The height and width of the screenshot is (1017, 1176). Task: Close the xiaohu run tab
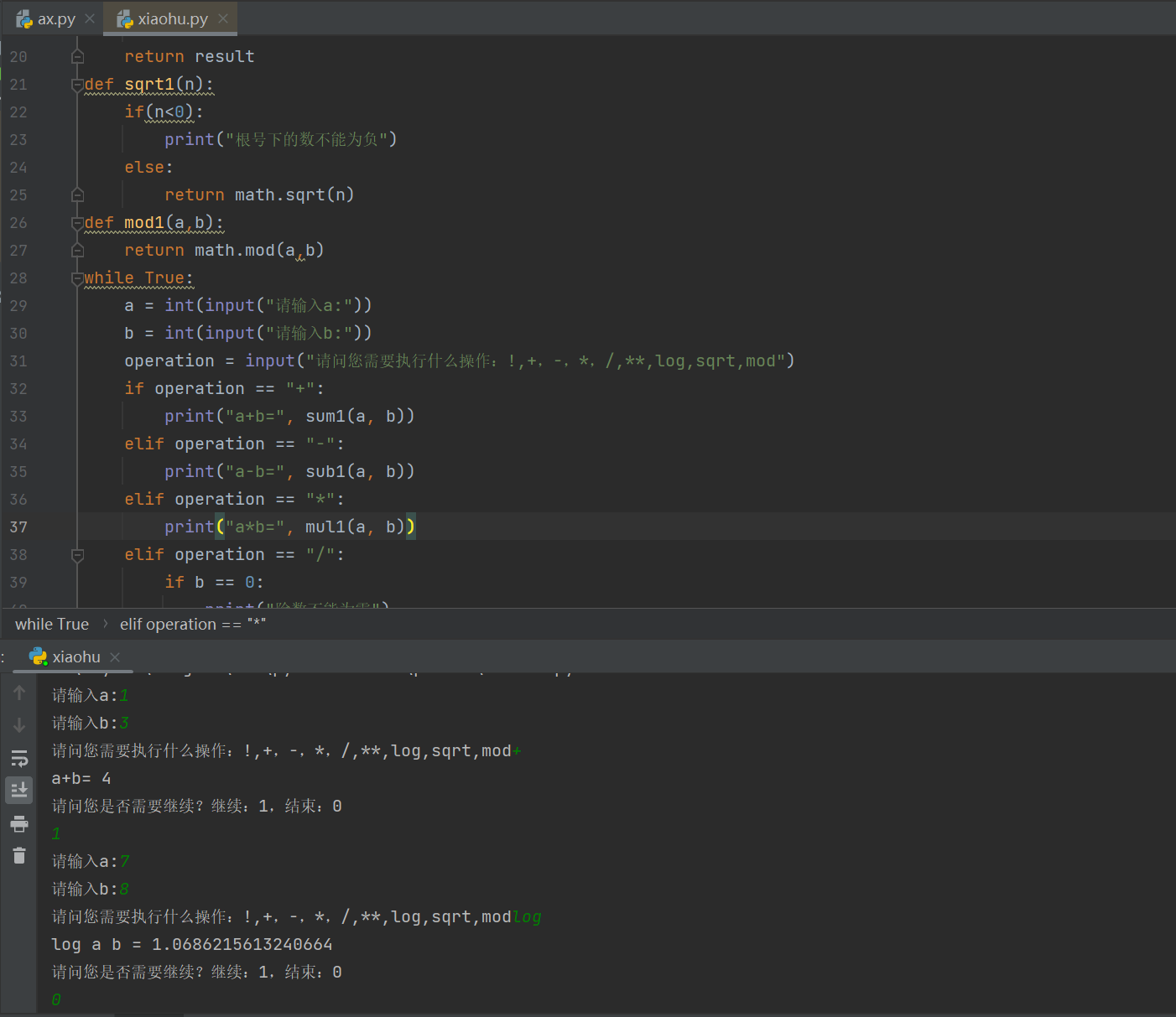[x=115, y=657]
